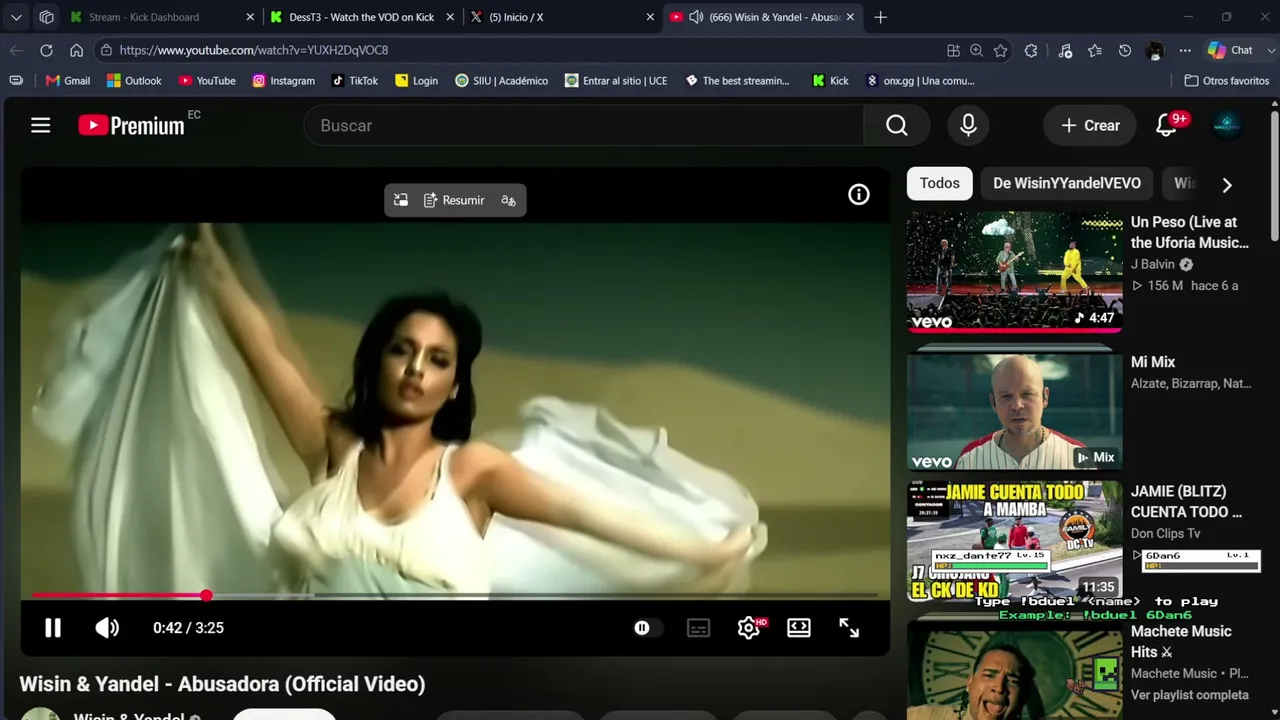Screen dimensions: 1280x720
Task: Open the account avatar menu
Action: (1227, 125)
